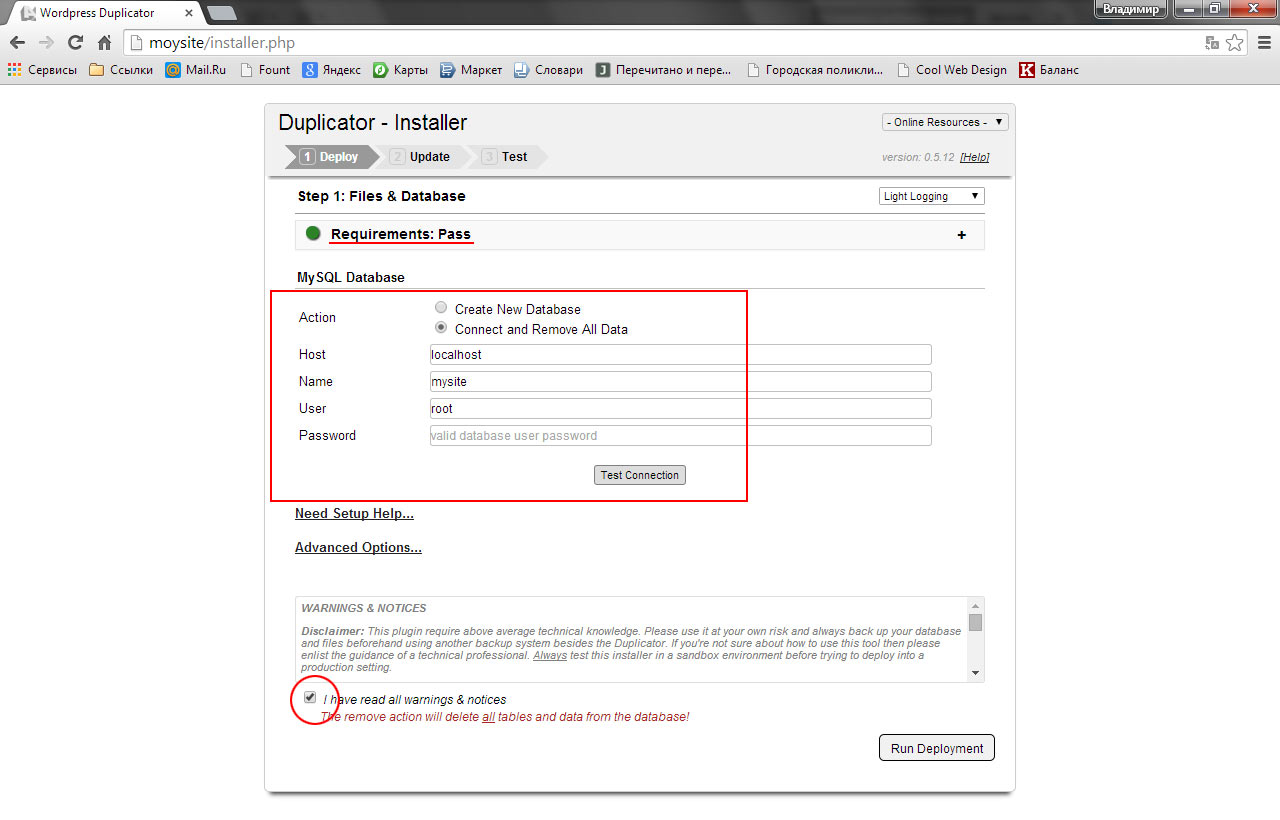This screenshot has height=820, width=1280.
Task: Expand the Requirements section with plus sign
Action: [x=962, y=235]
